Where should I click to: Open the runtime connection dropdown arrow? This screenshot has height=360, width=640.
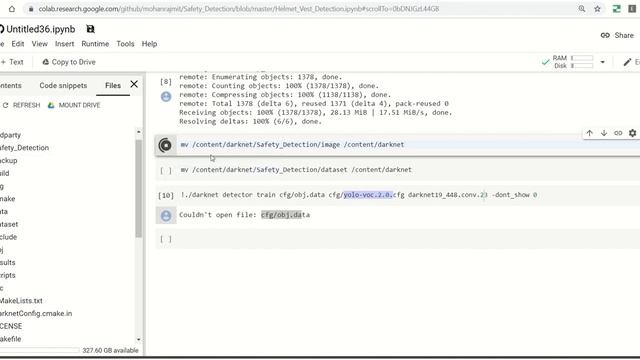coord(602,62)
